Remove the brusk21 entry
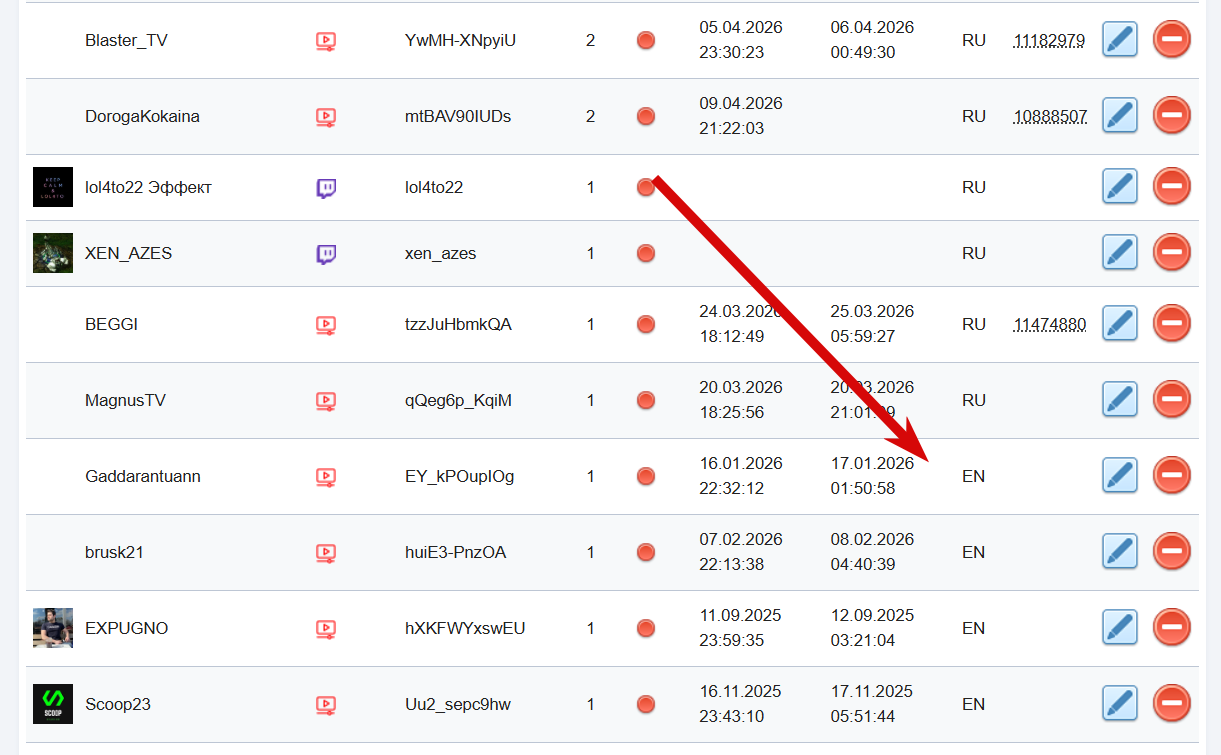1221x755 pixels. (x=1172, y=552)
